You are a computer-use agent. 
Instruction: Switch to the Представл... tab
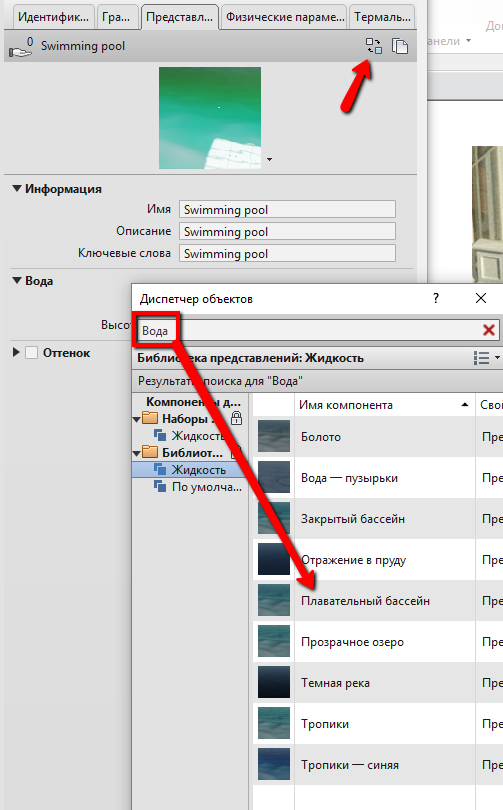pyautogui.click(x=179, y=17)
